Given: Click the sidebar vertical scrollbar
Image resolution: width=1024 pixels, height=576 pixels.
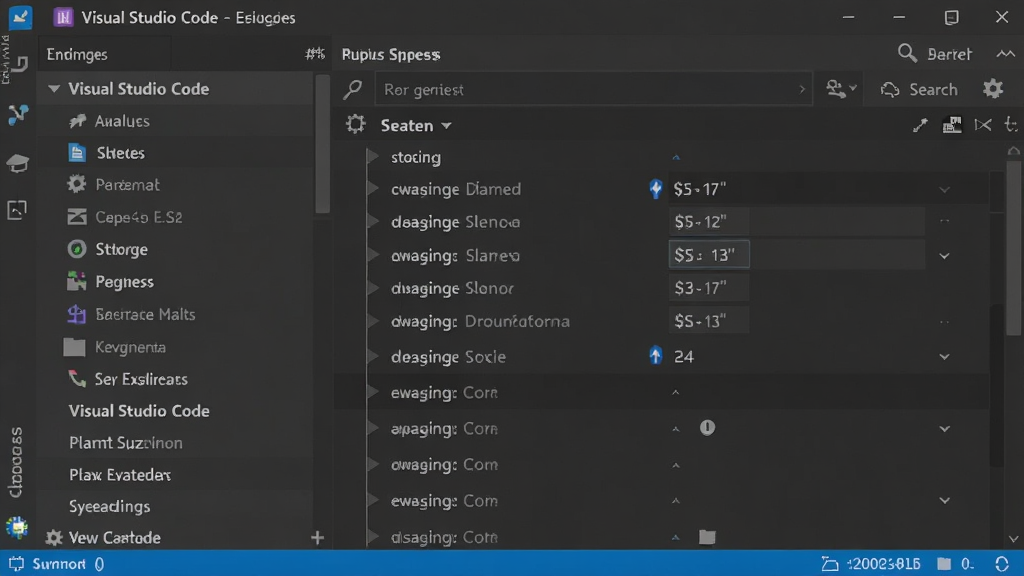Looking at the screenshot, I should [322, 144].
